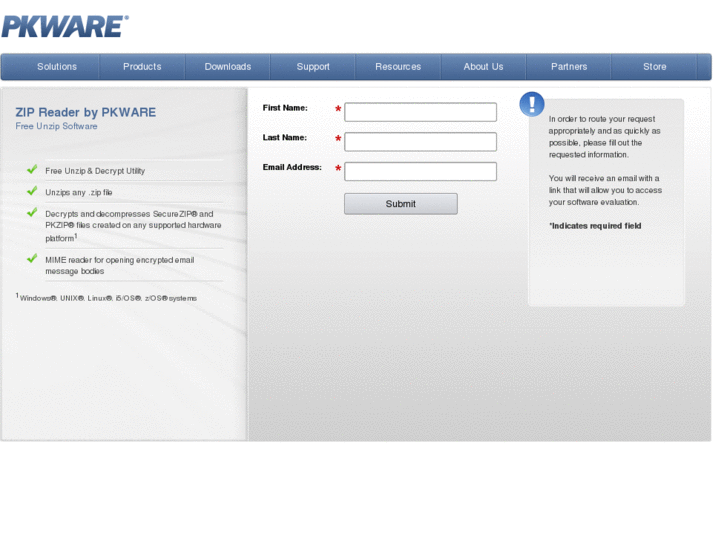
Task: Focus the Email Address input field
Action: (x=421, y=171)
